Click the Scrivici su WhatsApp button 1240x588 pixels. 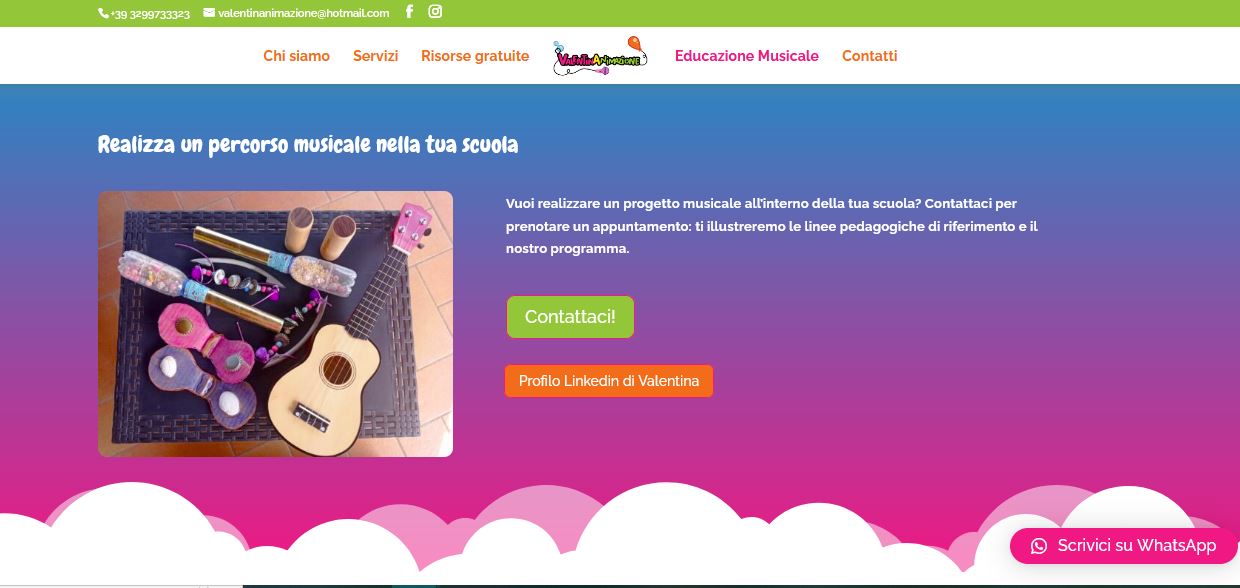(1124, 546)
